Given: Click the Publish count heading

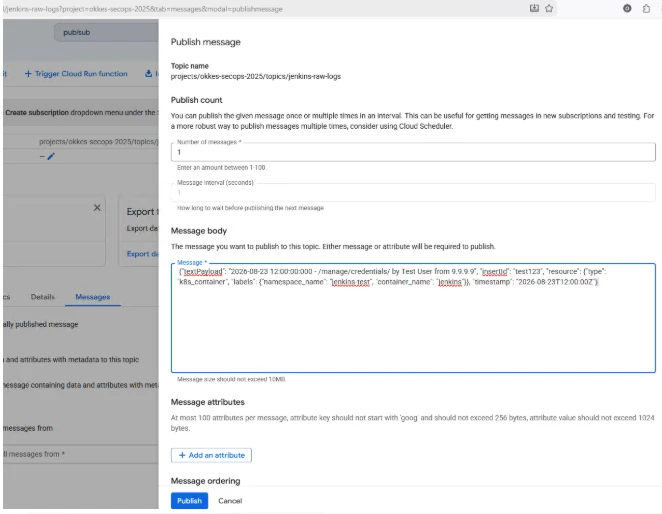Looking at the screenshot, I should 196,100.
